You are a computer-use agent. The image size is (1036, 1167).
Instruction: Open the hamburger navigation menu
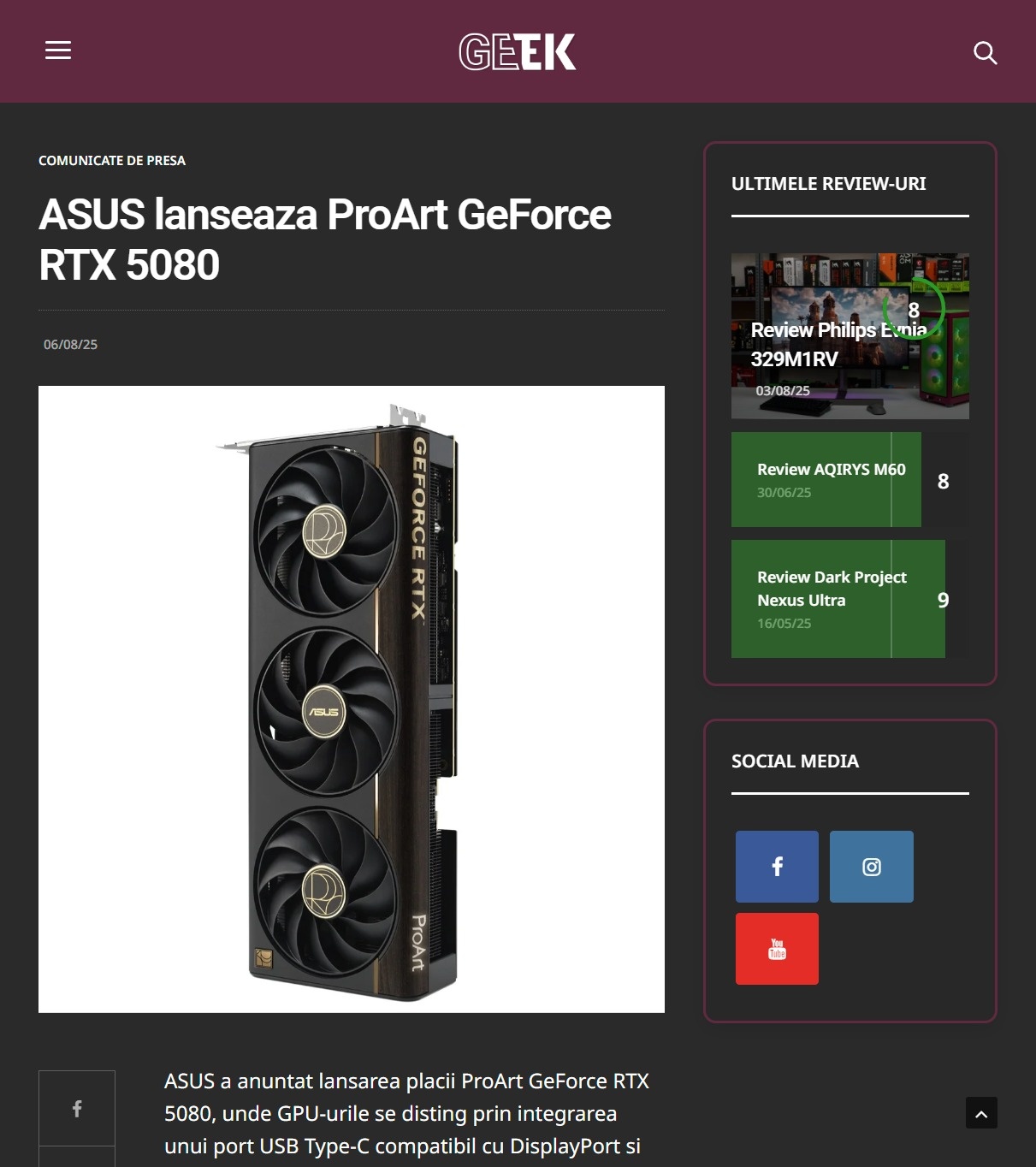[58, 50]
